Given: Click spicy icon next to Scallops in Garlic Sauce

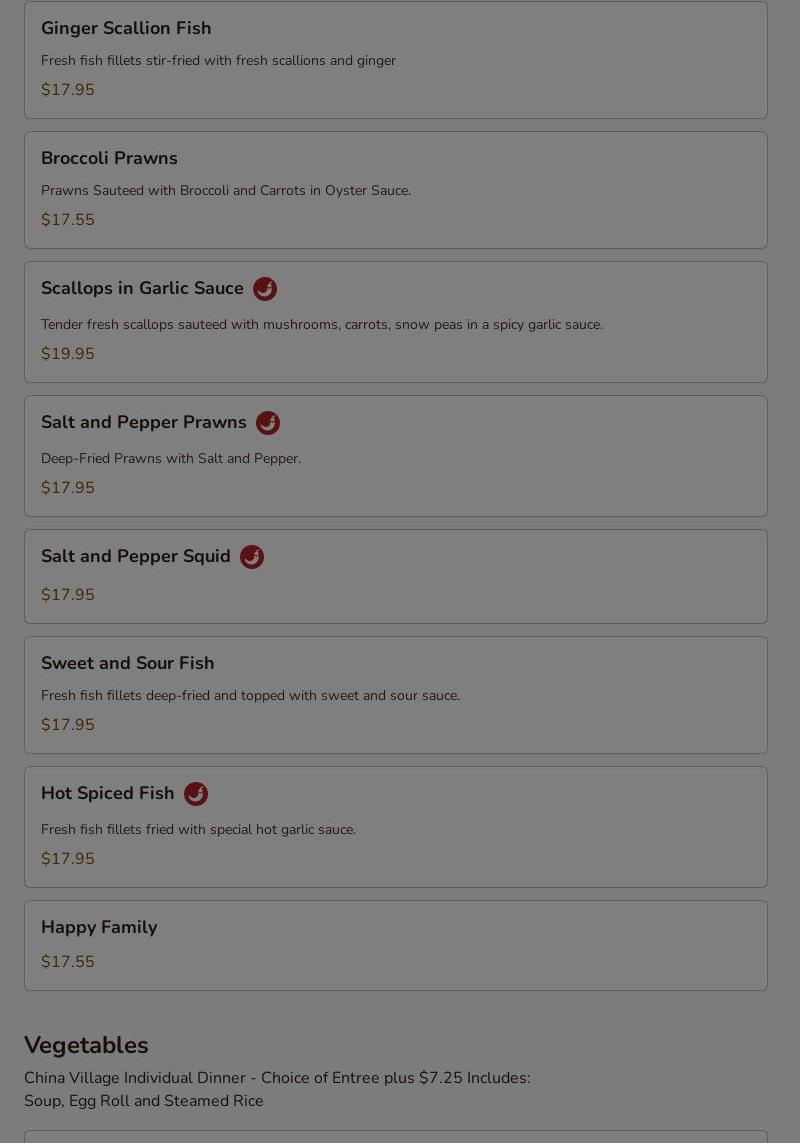Looking at the screenshot, I should click(x=265, y=289).
